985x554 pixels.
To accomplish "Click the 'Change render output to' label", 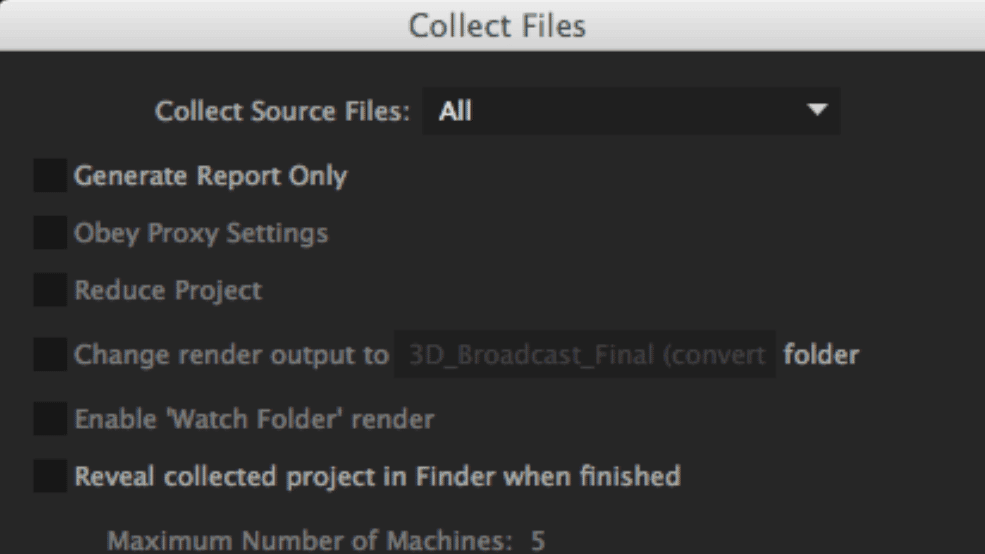I will [x=231, y=354].
